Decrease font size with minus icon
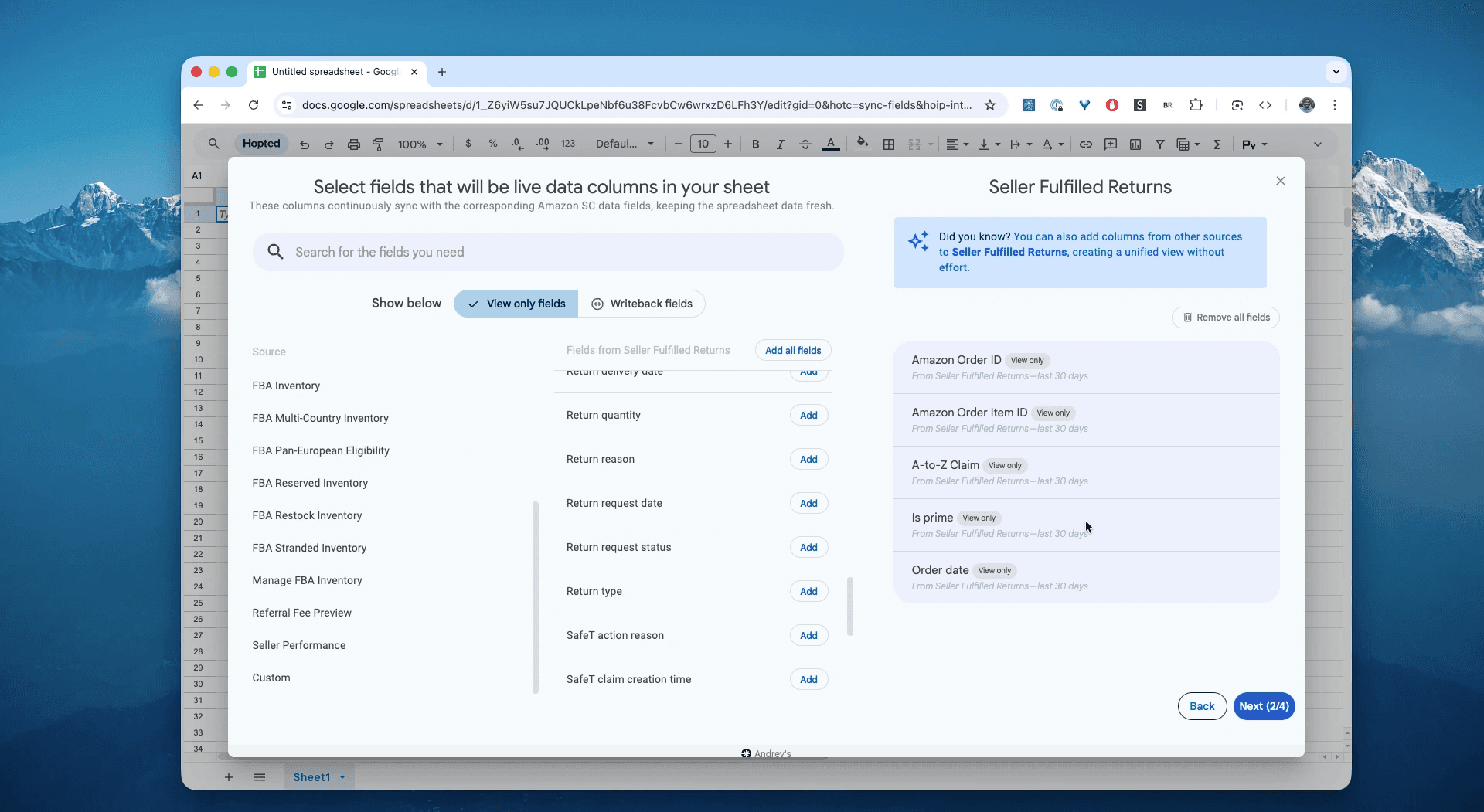Image resolution: width=1484 pixels, height=812 pixels. tap(678, 144)
